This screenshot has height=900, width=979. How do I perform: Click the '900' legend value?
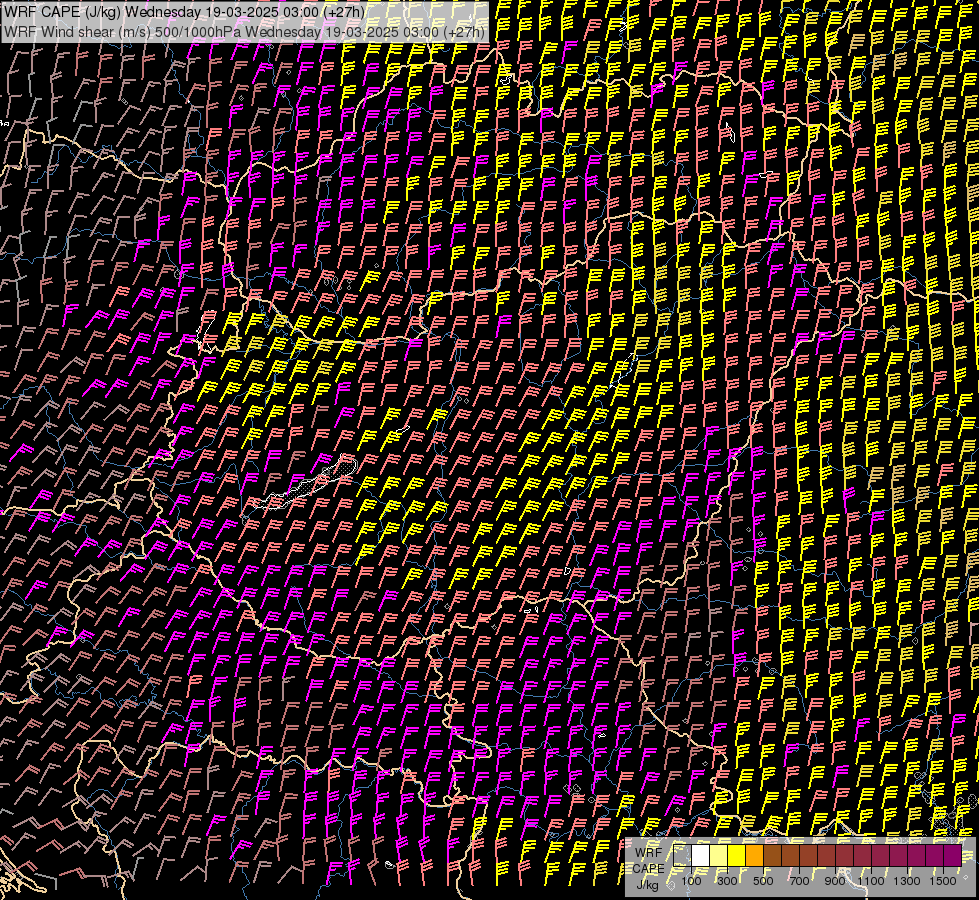pos(835,881)
